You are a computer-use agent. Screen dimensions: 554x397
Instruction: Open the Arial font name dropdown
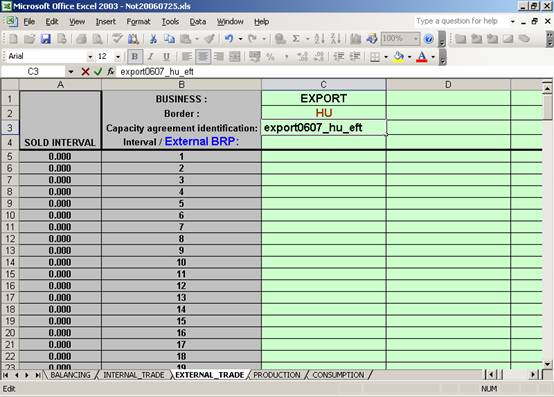click(x=90, y=57)
